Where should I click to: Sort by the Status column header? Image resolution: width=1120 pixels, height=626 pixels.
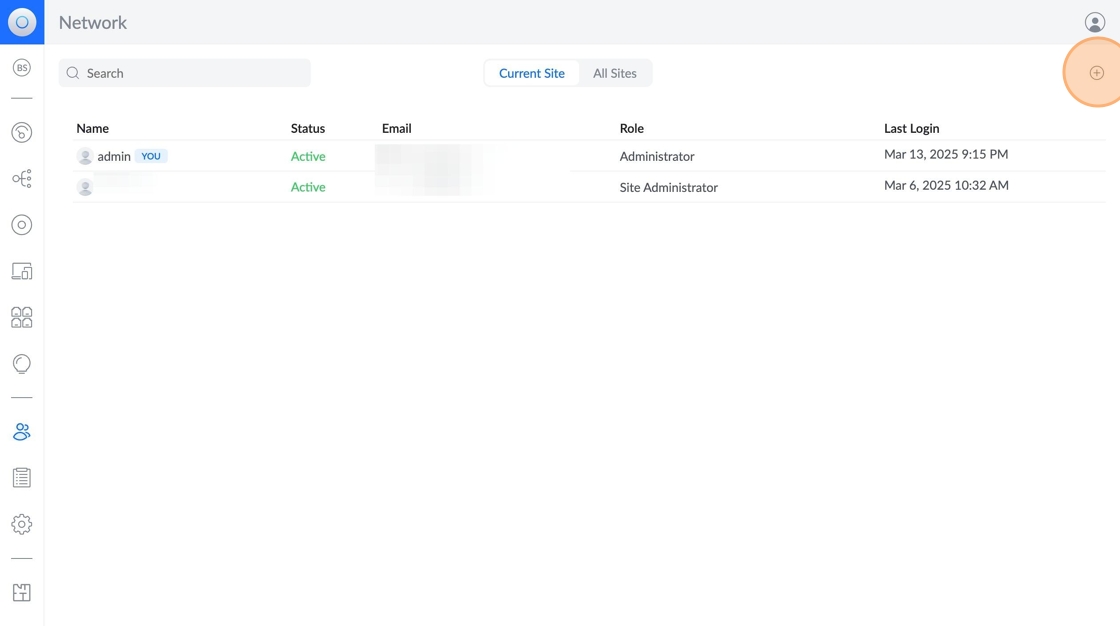coord(308,129)
